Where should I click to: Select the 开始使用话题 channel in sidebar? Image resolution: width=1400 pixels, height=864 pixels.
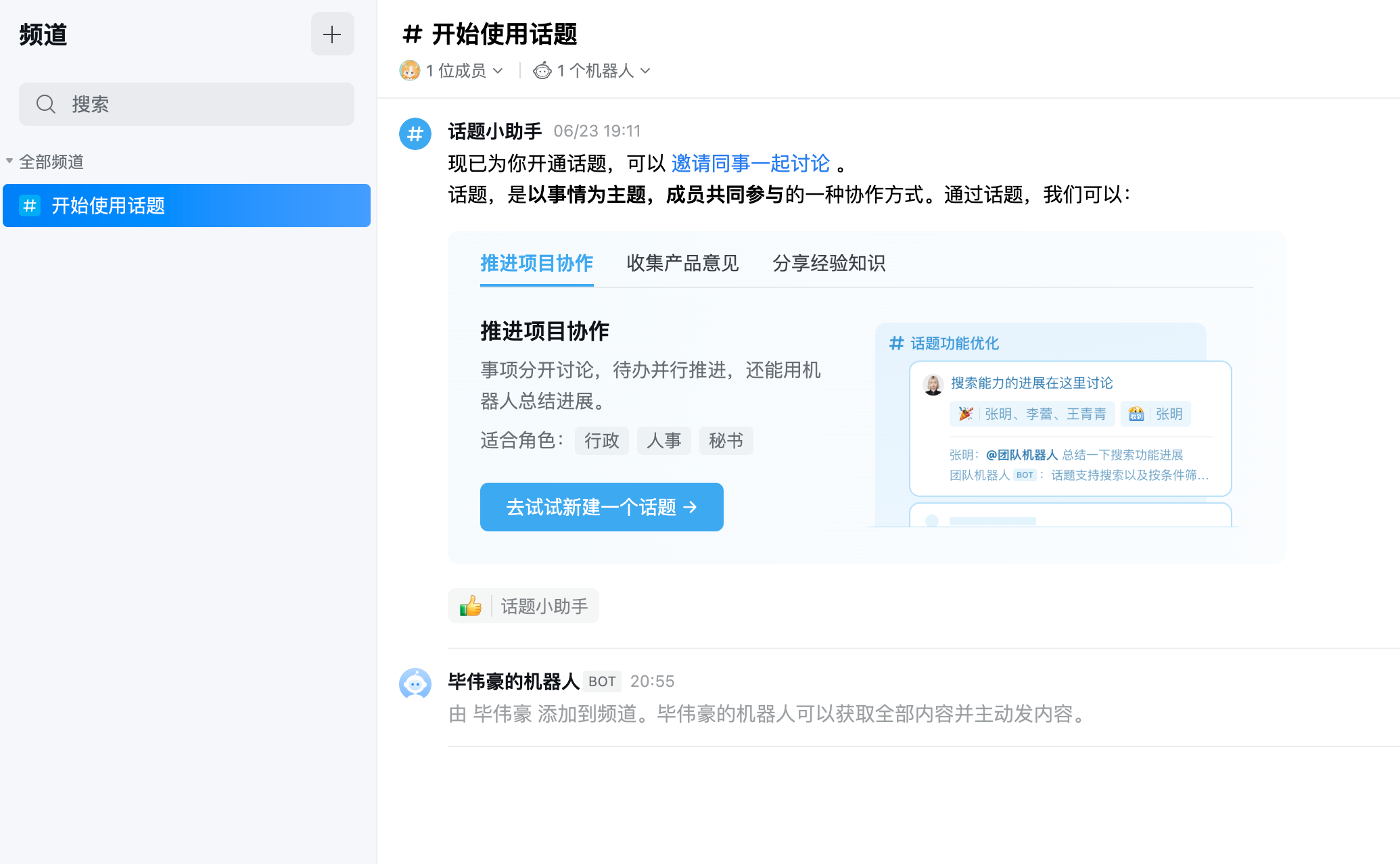[187, 206]
